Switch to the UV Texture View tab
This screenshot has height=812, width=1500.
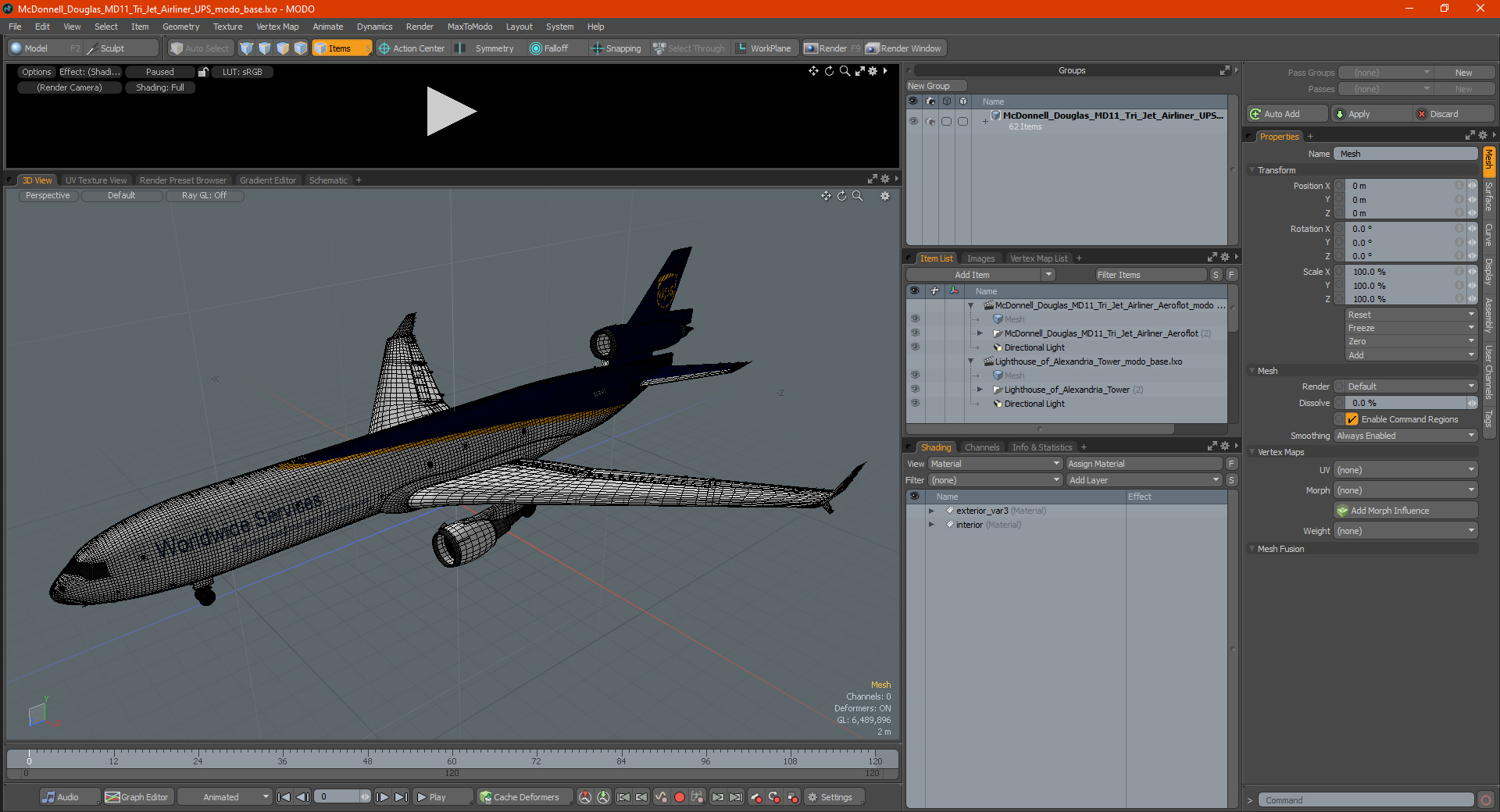[x=95, y=180]
